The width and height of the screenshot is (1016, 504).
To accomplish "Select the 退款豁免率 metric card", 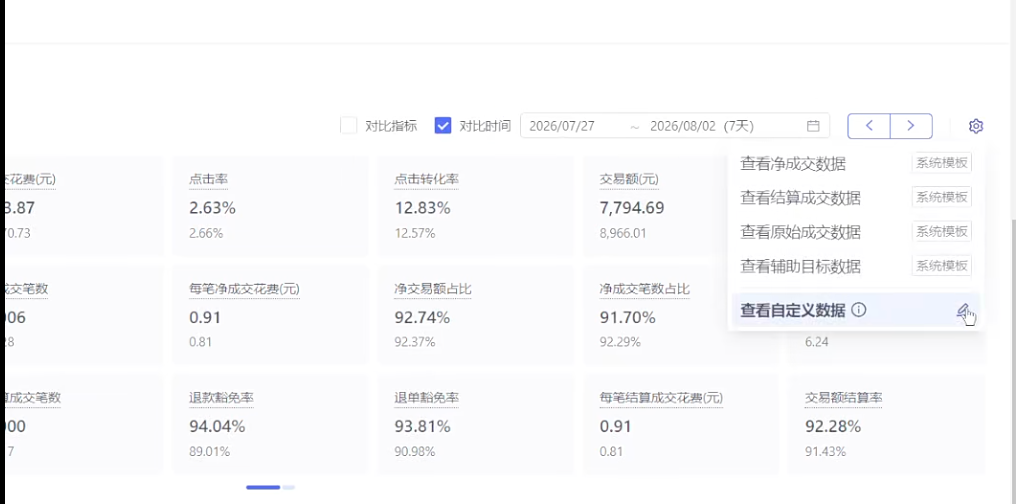I will (270, 424).
